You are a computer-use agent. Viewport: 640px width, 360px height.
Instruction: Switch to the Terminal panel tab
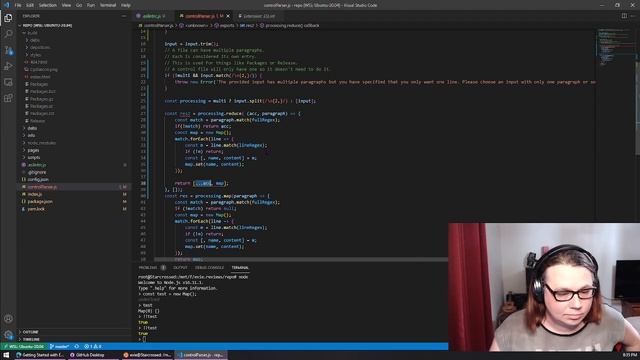[x=240, y=268]
